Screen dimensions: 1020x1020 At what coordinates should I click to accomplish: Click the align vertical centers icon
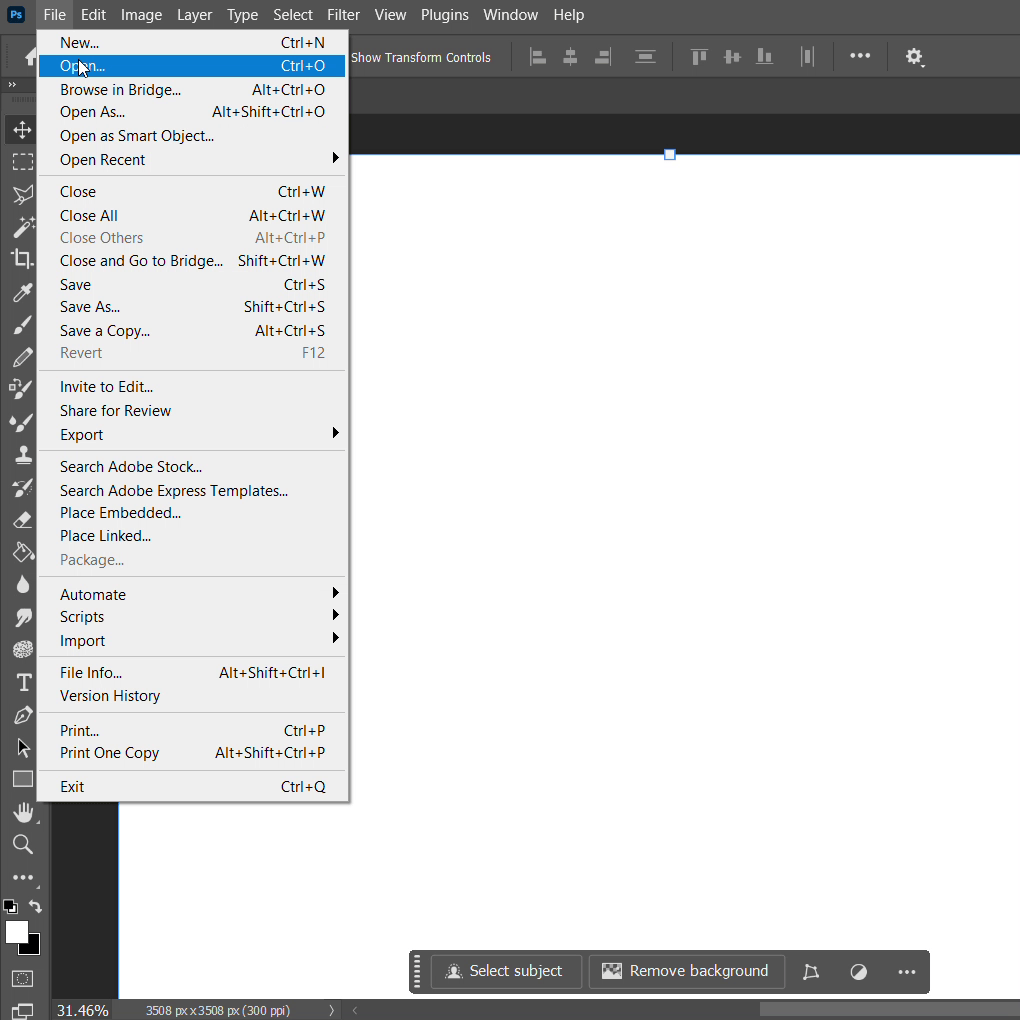[x=732, y=57]
